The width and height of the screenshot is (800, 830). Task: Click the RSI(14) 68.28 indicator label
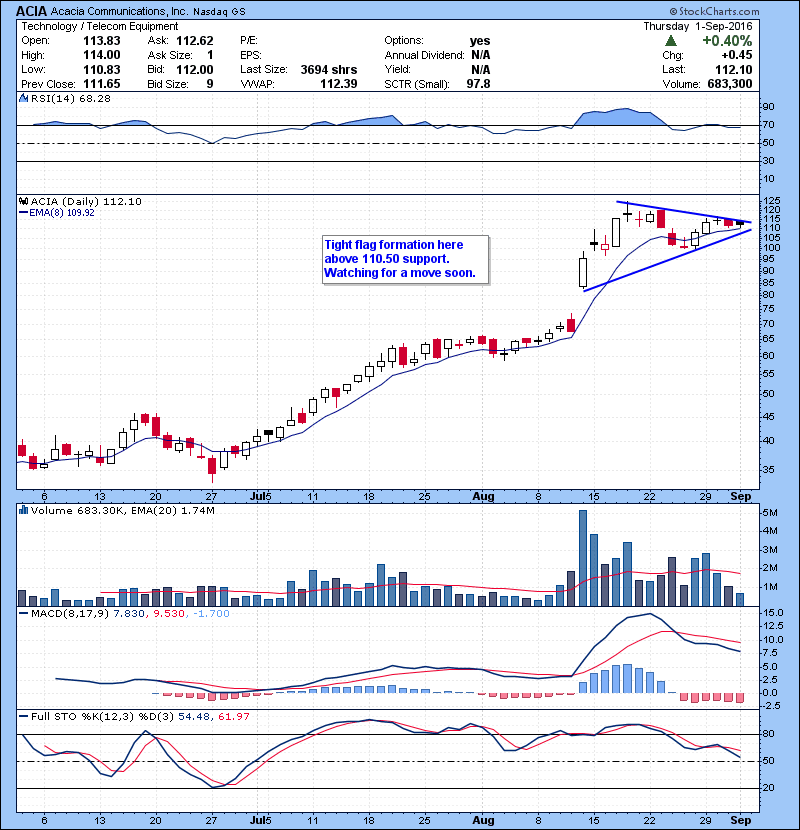[70, 98]
